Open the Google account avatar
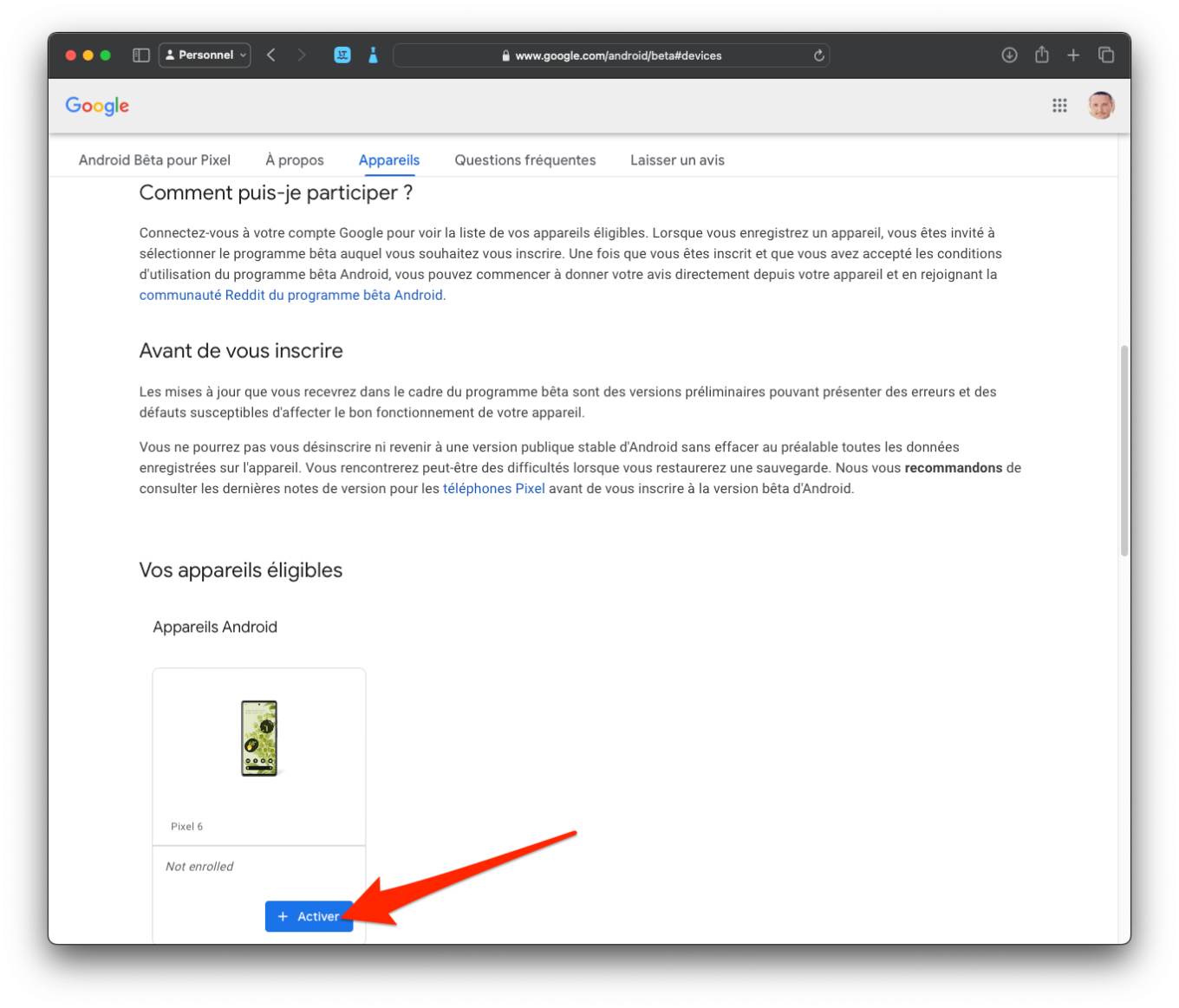The width and height of the screenshot is (1179, 1008). pos(1101,106)
